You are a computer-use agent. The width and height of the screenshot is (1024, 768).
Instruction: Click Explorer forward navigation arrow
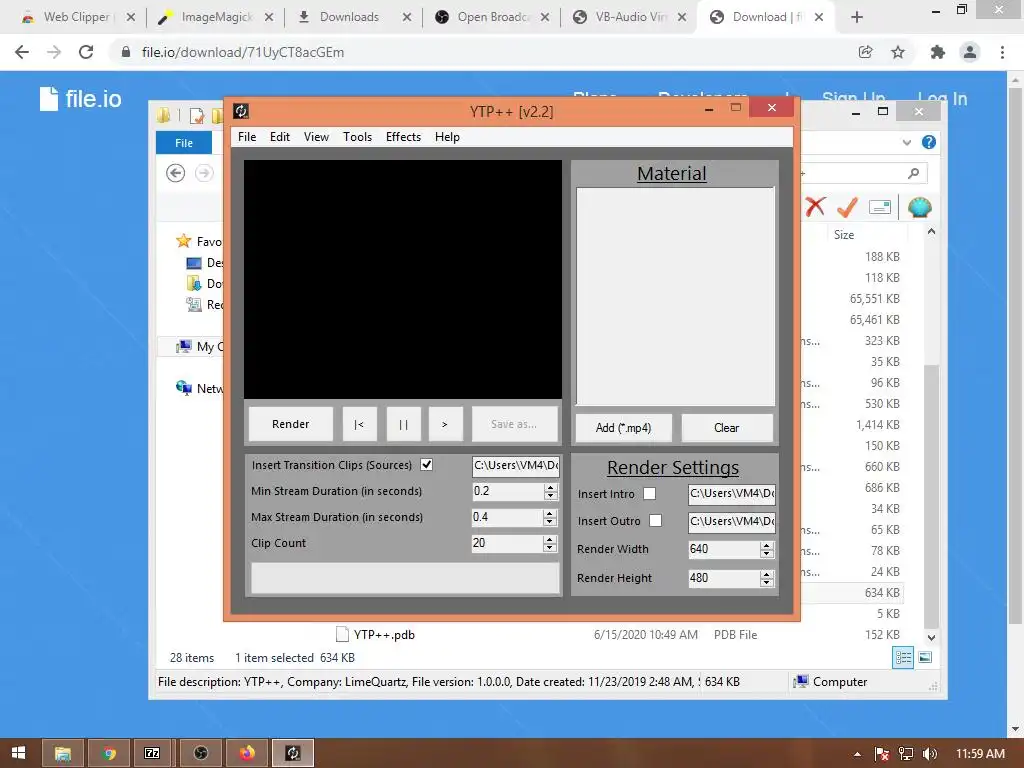click(204, 173)
